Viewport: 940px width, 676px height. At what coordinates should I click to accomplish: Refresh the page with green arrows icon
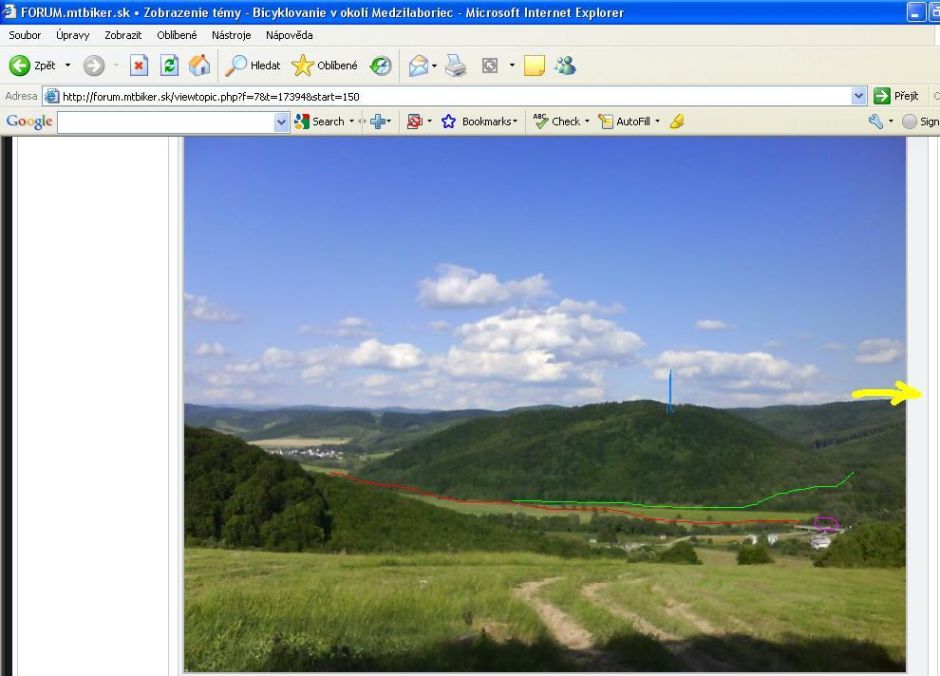click(x=169, y=66)
